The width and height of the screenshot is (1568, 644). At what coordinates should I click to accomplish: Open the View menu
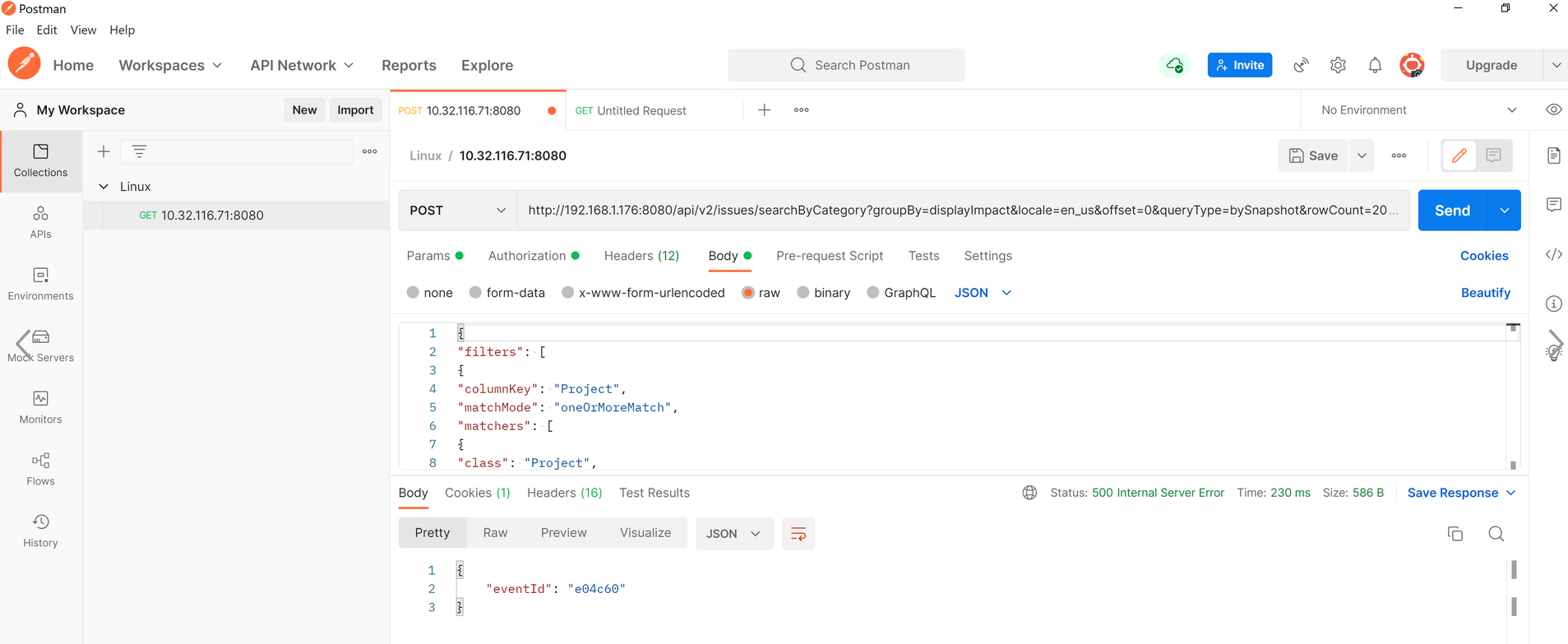83,30
